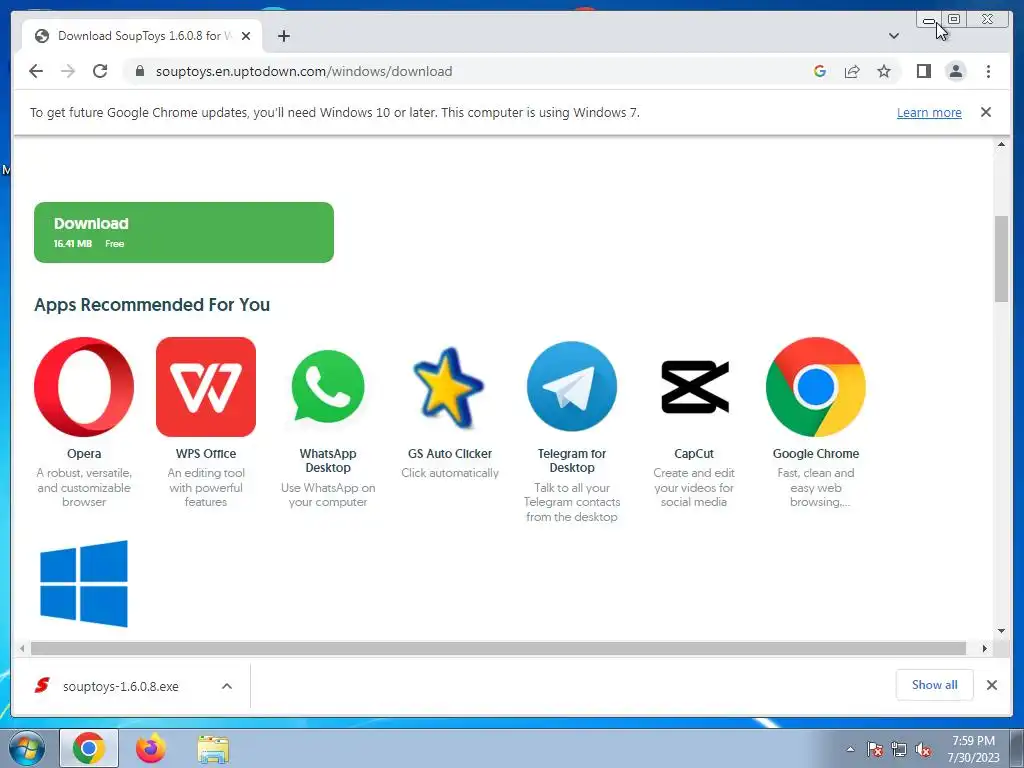The width and height of the screenshot is (1024, 768).
Task: Click the WPS Office title text
Action: (206, 453)
